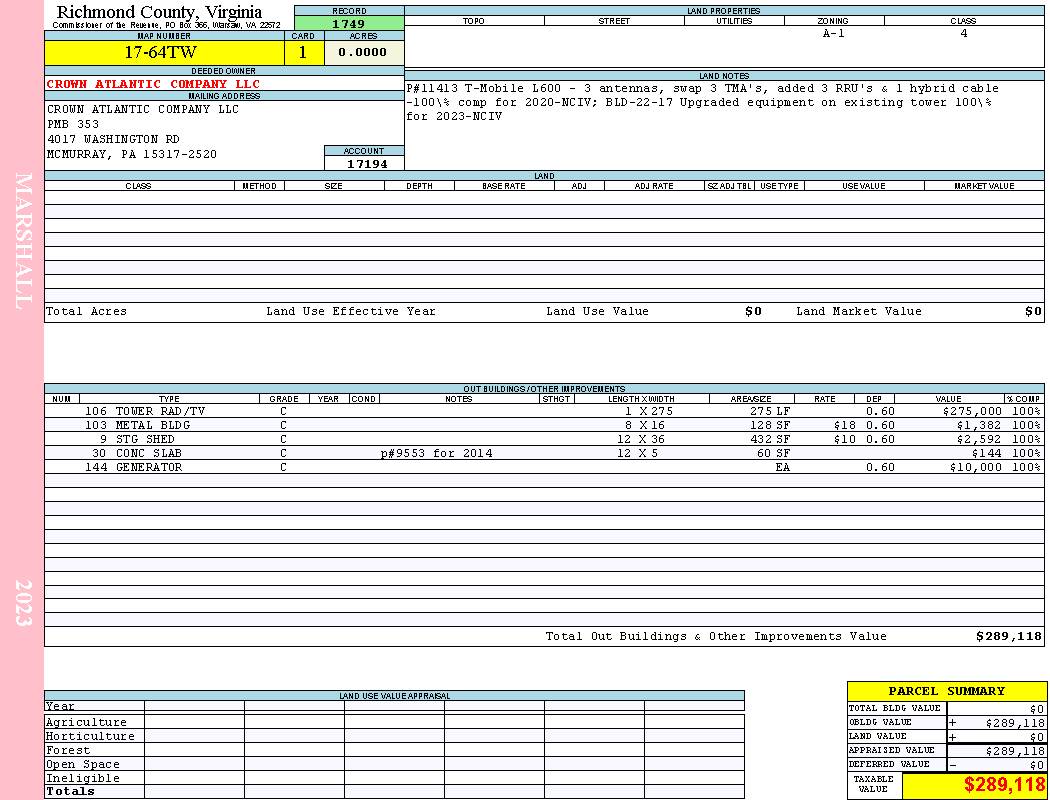Screen dimensions: 1050x800
Task: Select the acres value 0.0000
Action: (x=364, y=52)
